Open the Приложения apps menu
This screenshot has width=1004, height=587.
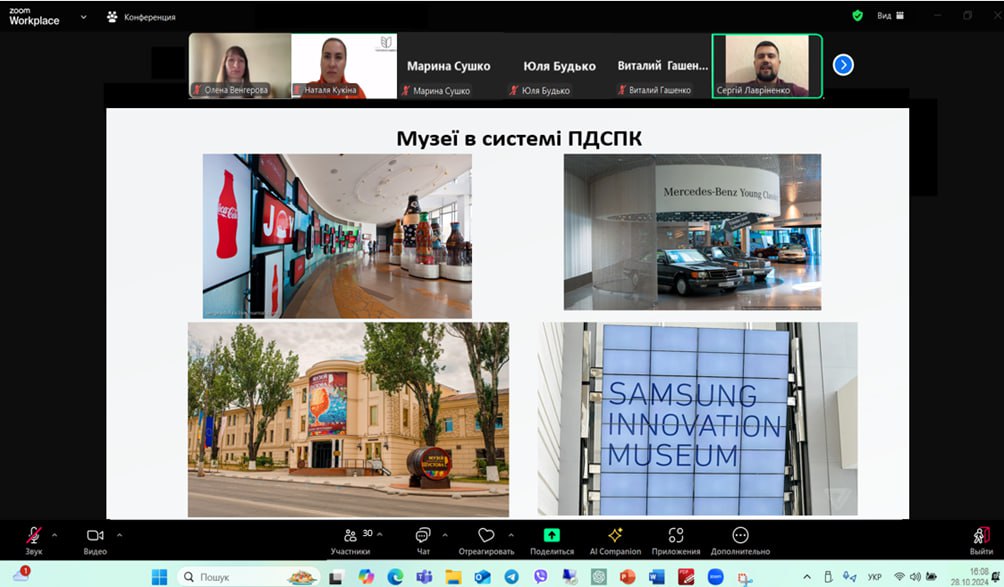point(676,540)
